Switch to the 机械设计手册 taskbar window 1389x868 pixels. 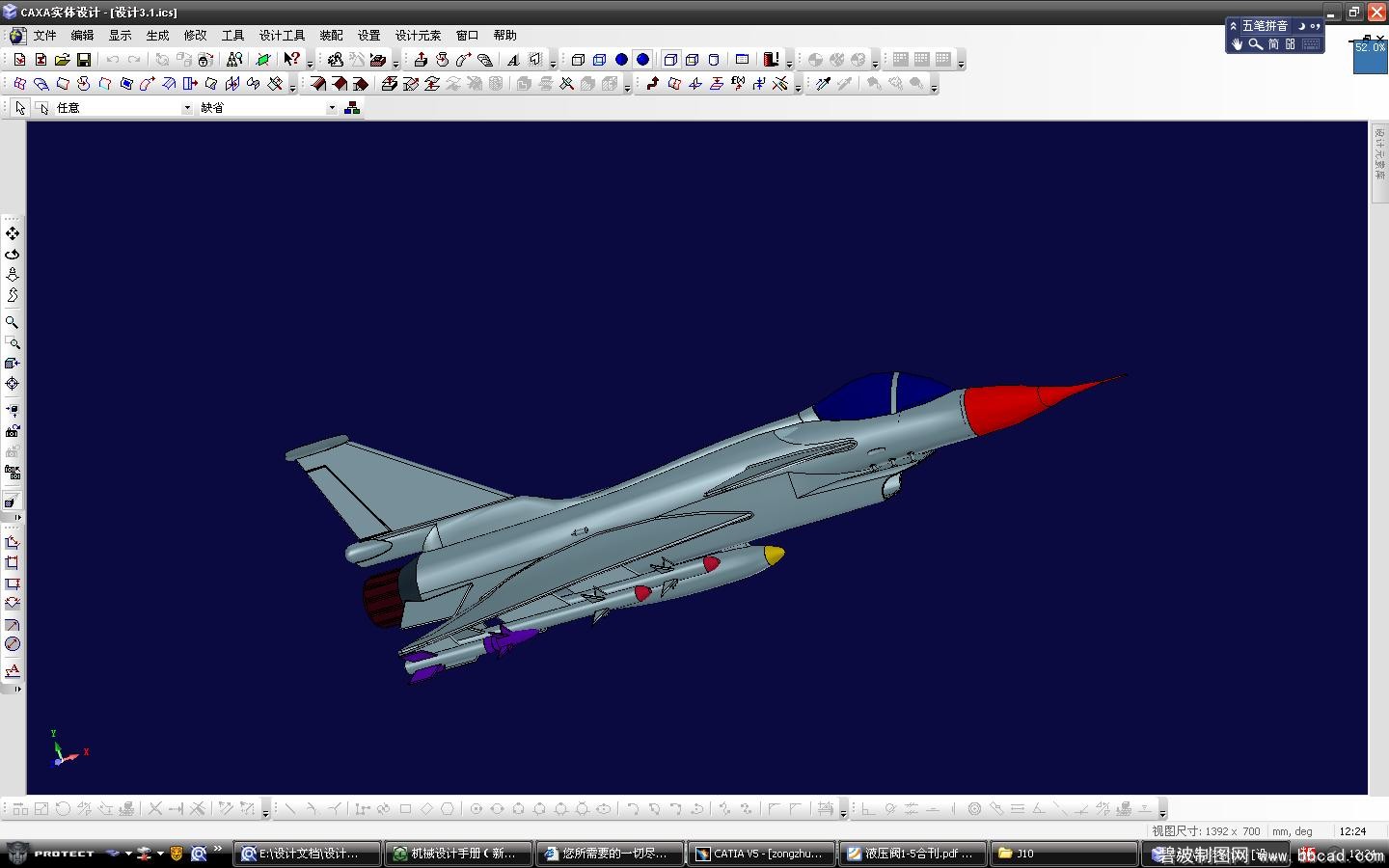pos(459,854)
